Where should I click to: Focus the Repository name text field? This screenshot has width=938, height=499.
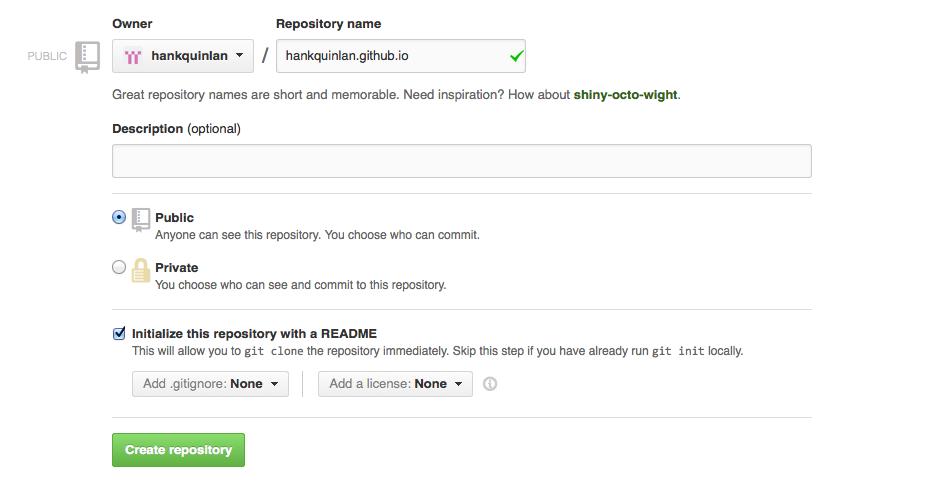[x=390, y=56]
